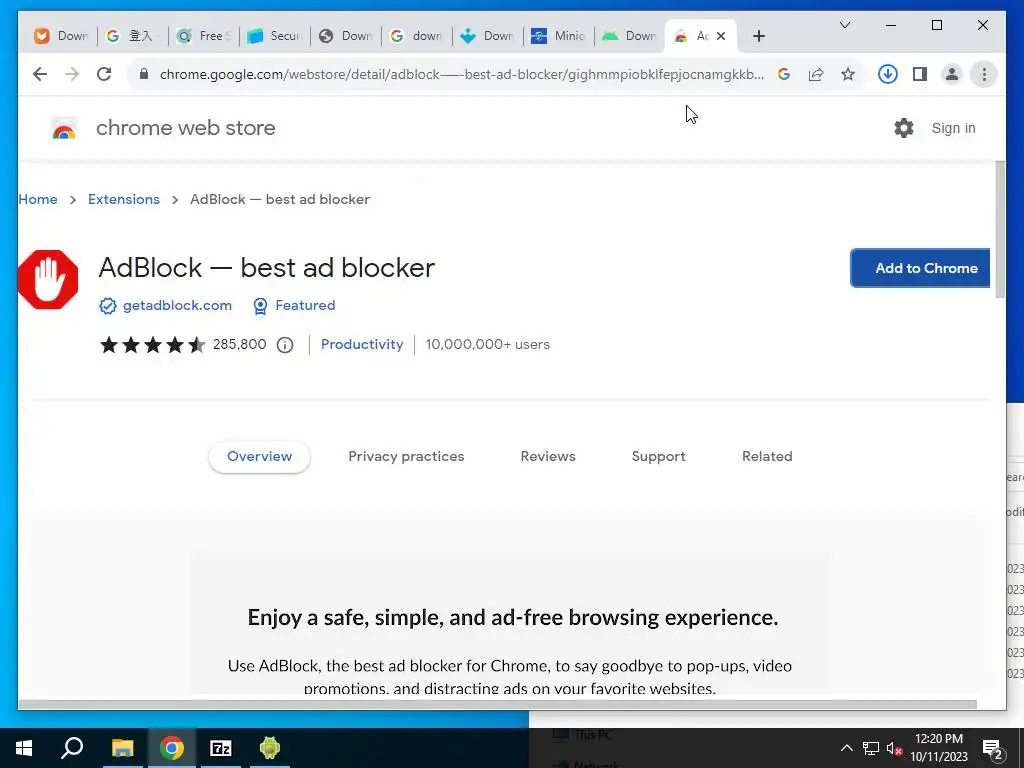
Task: Show rating info tooltip icon
Action: (285, 345)
